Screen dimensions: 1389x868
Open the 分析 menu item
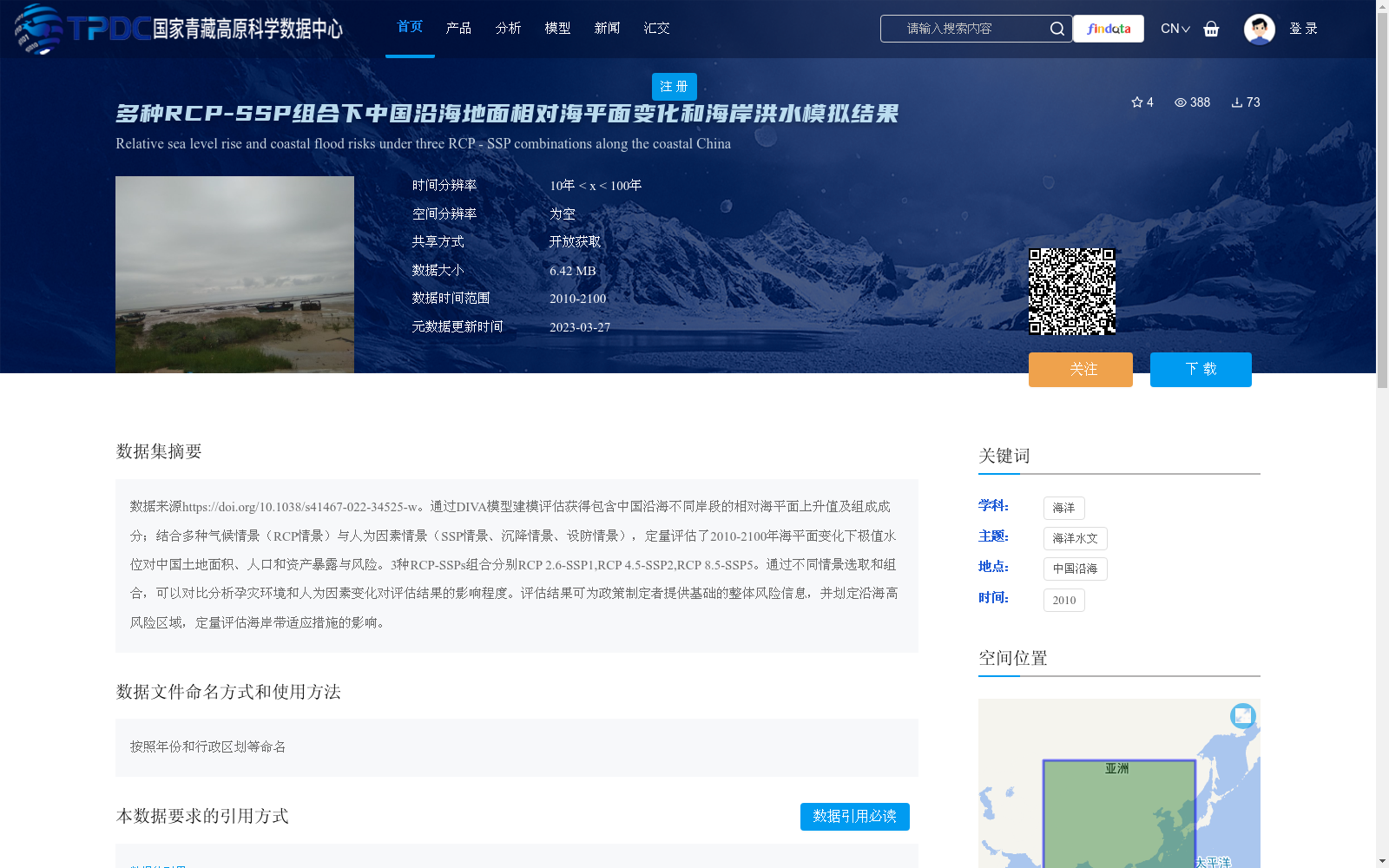click(x=508, y=28)
